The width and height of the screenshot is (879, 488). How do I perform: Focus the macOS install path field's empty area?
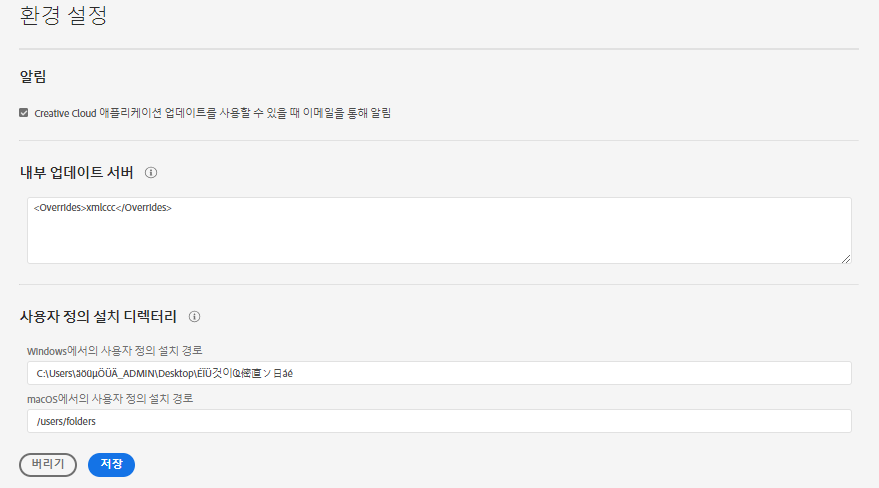tap(500, 421)
